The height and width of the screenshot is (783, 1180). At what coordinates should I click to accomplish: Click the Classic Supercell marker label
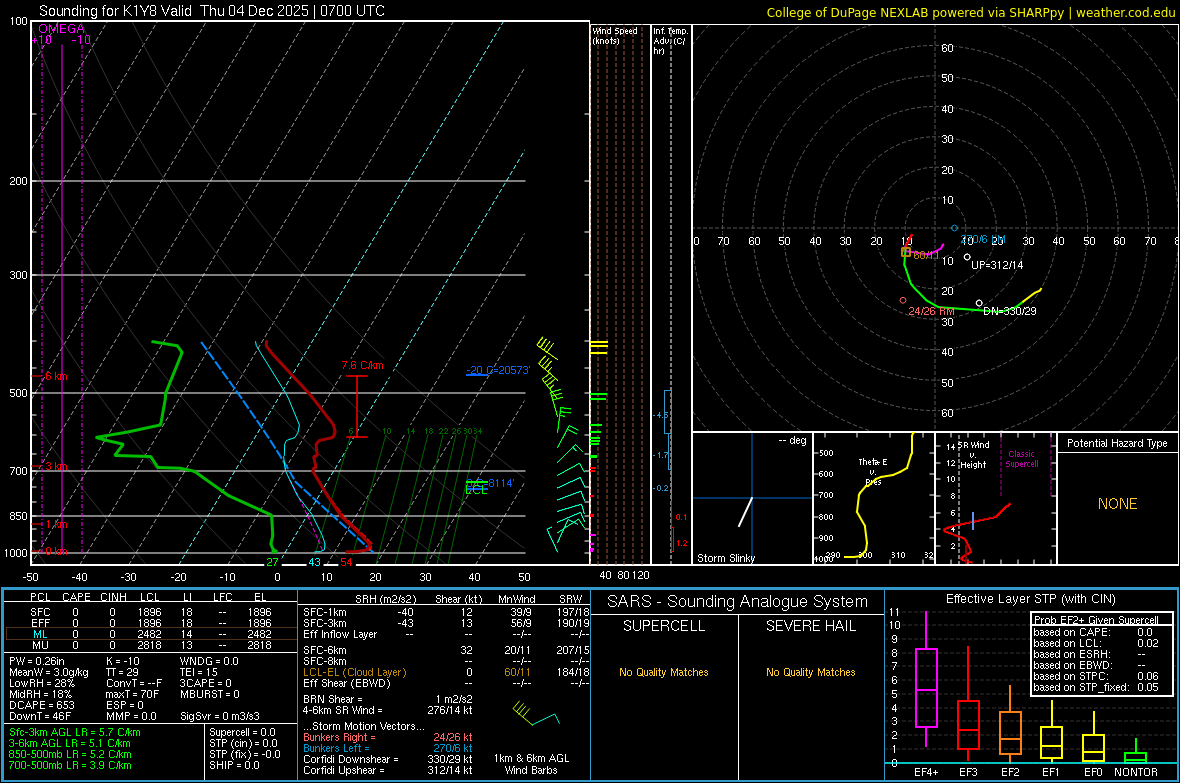[1022, 459]
